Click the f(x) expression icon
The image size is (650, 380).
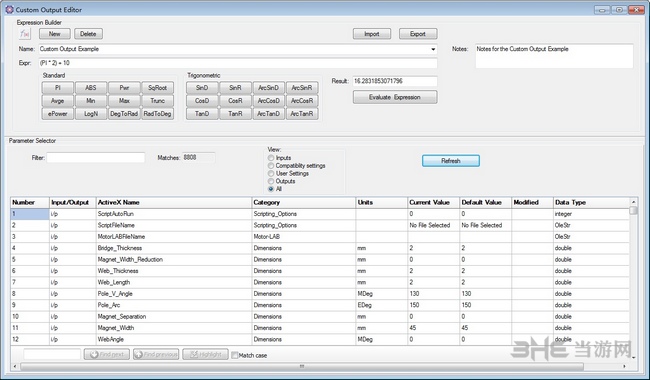pyautogui.click(x=25, y=34)
